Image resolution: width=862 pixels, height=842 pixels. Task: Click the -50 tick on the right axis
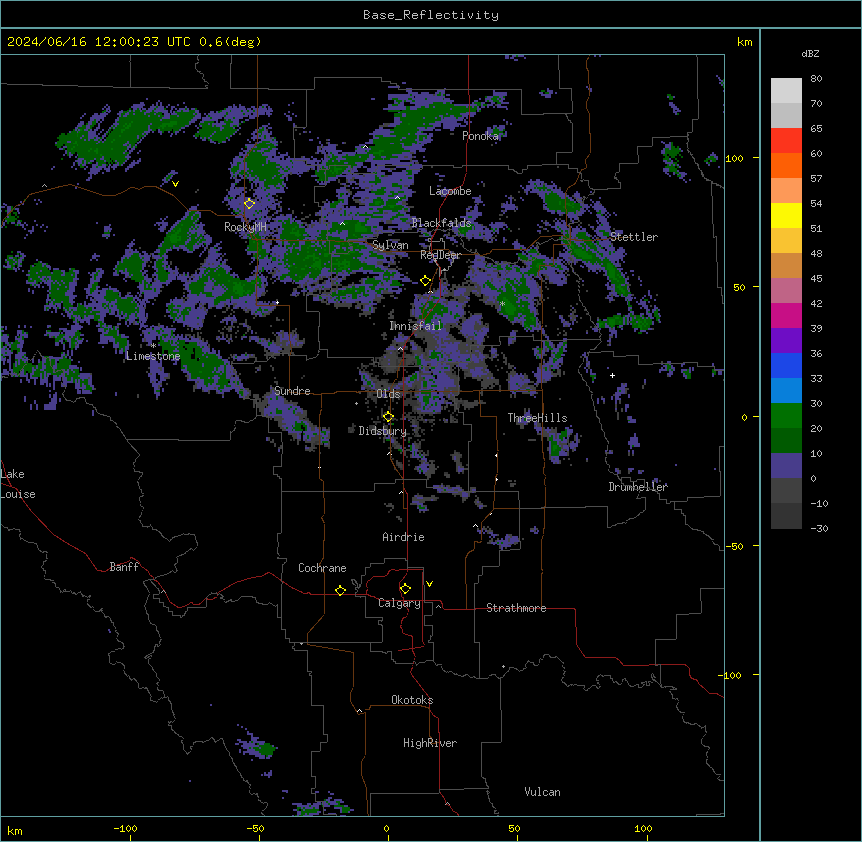coord(734,546)
